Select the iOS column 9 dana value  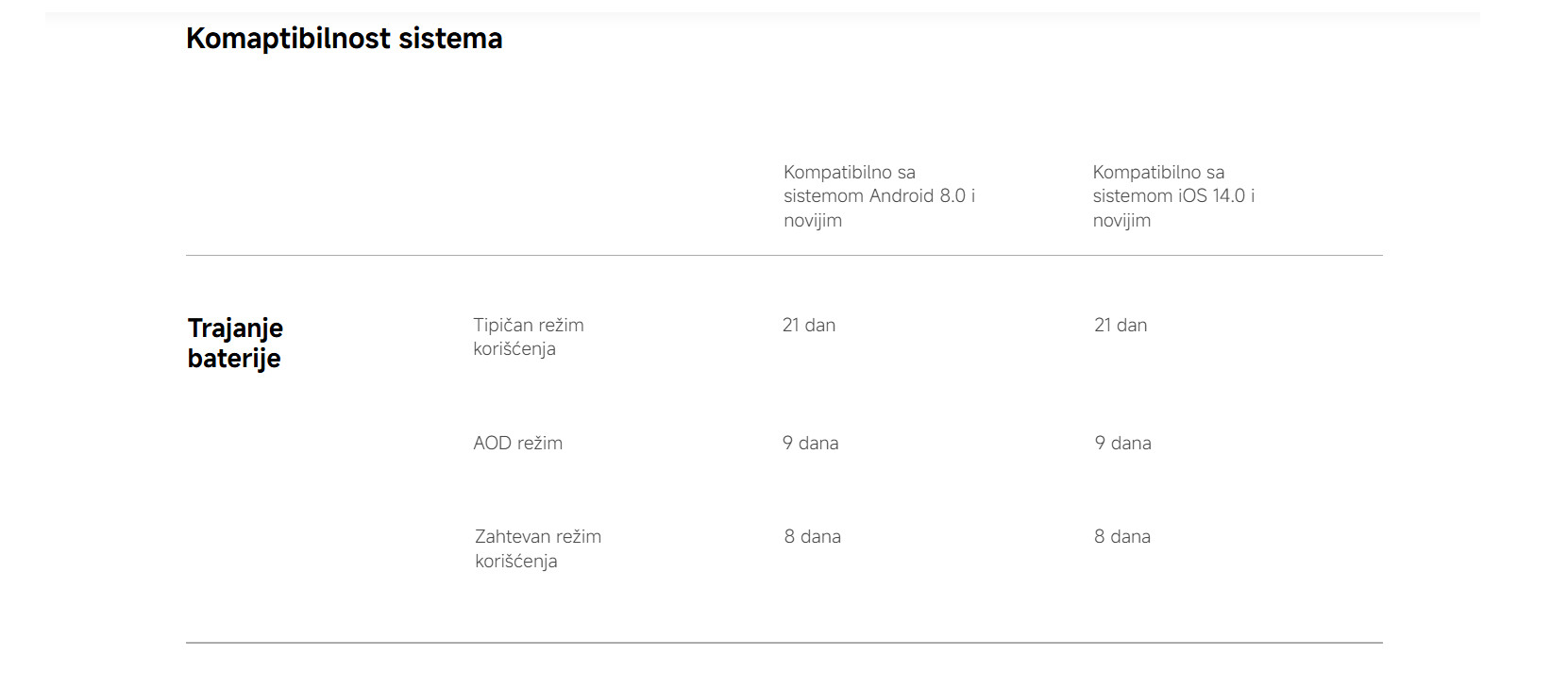pos(1122,443)
